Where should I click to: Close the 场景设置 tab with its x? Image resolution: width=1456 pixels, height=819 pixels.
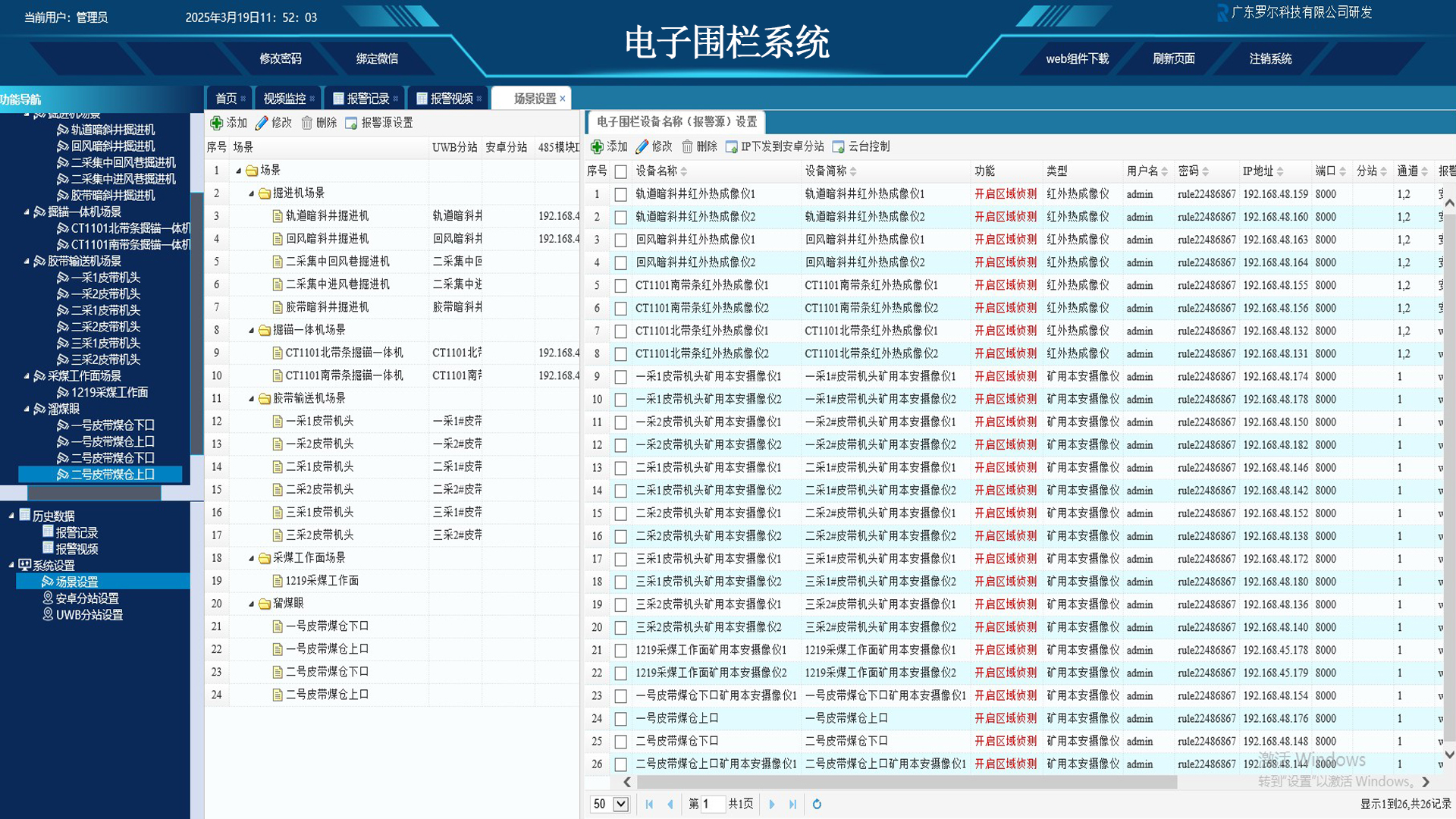[563, 99]
